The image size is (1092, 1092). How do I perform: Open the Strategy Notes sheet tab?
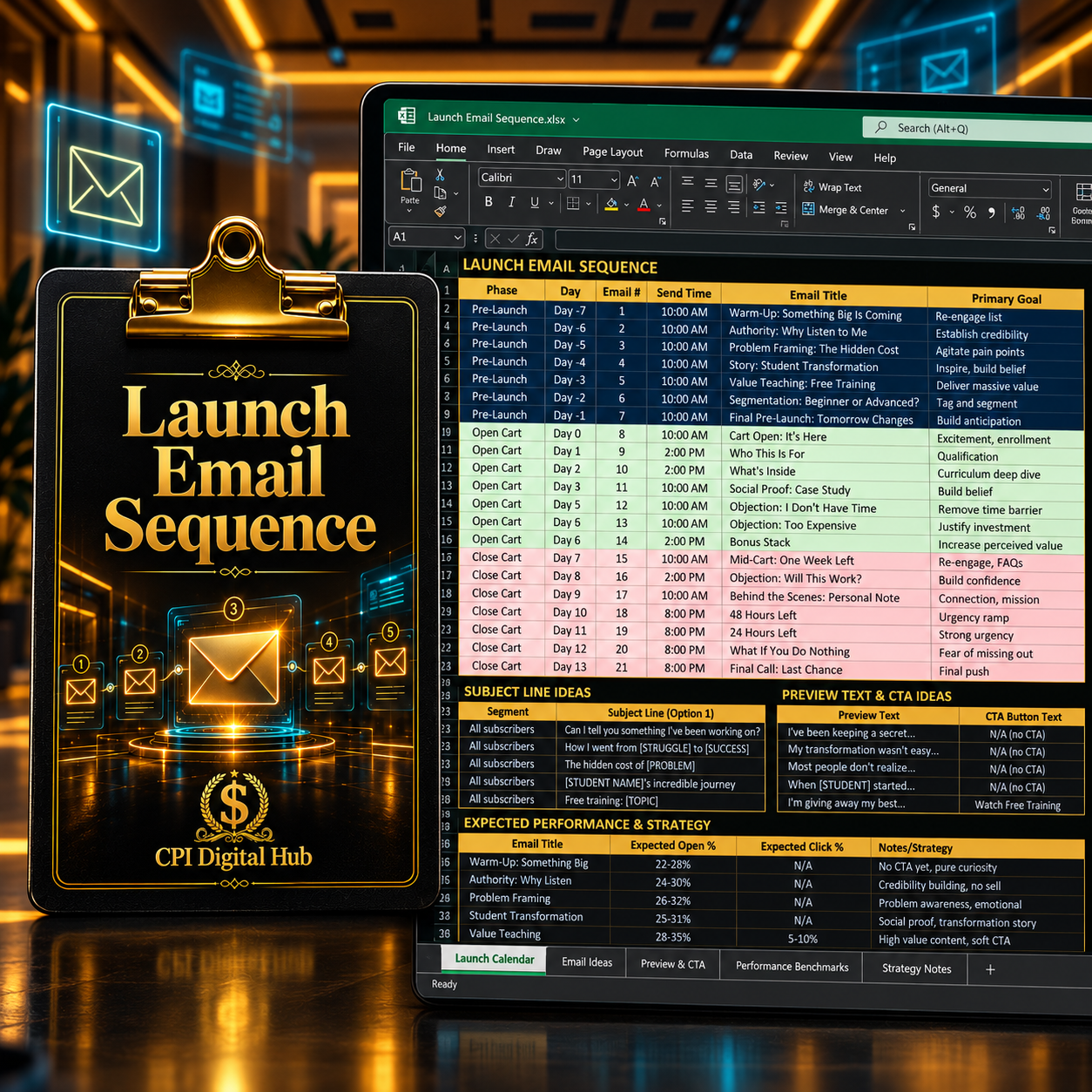point(916,968)
